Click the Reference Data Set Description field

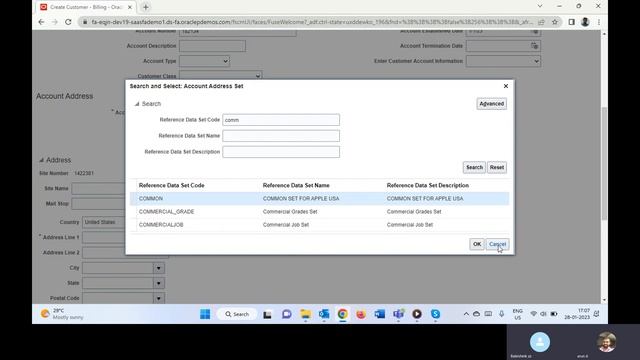coord(281,152)
